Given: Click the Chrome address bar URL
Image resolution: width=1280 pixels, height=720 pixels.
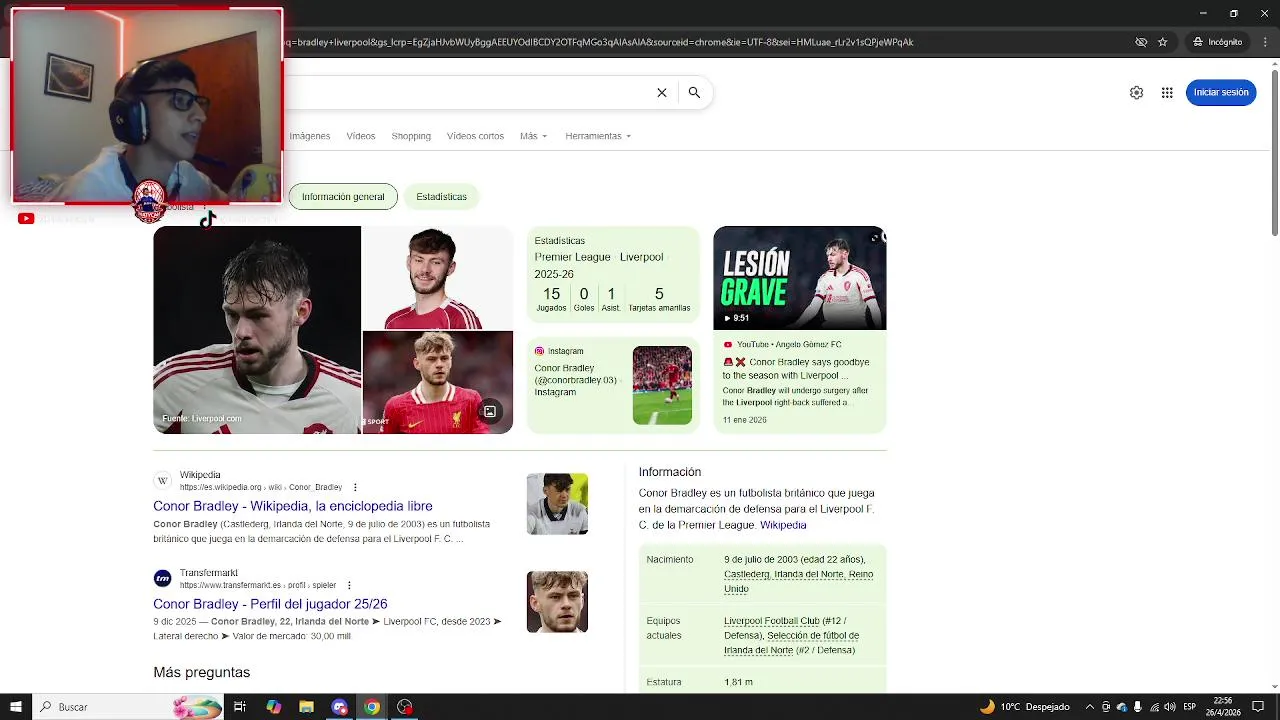Looking at the screenshot, I should point(600,42).
